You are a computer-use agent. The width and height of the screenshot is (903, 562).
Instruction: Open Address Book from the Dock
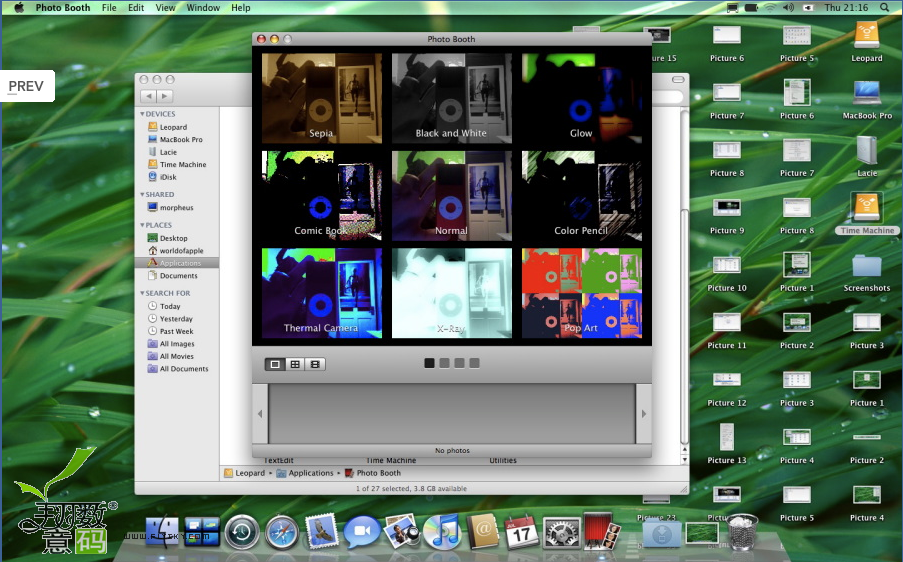pos(483,531)
